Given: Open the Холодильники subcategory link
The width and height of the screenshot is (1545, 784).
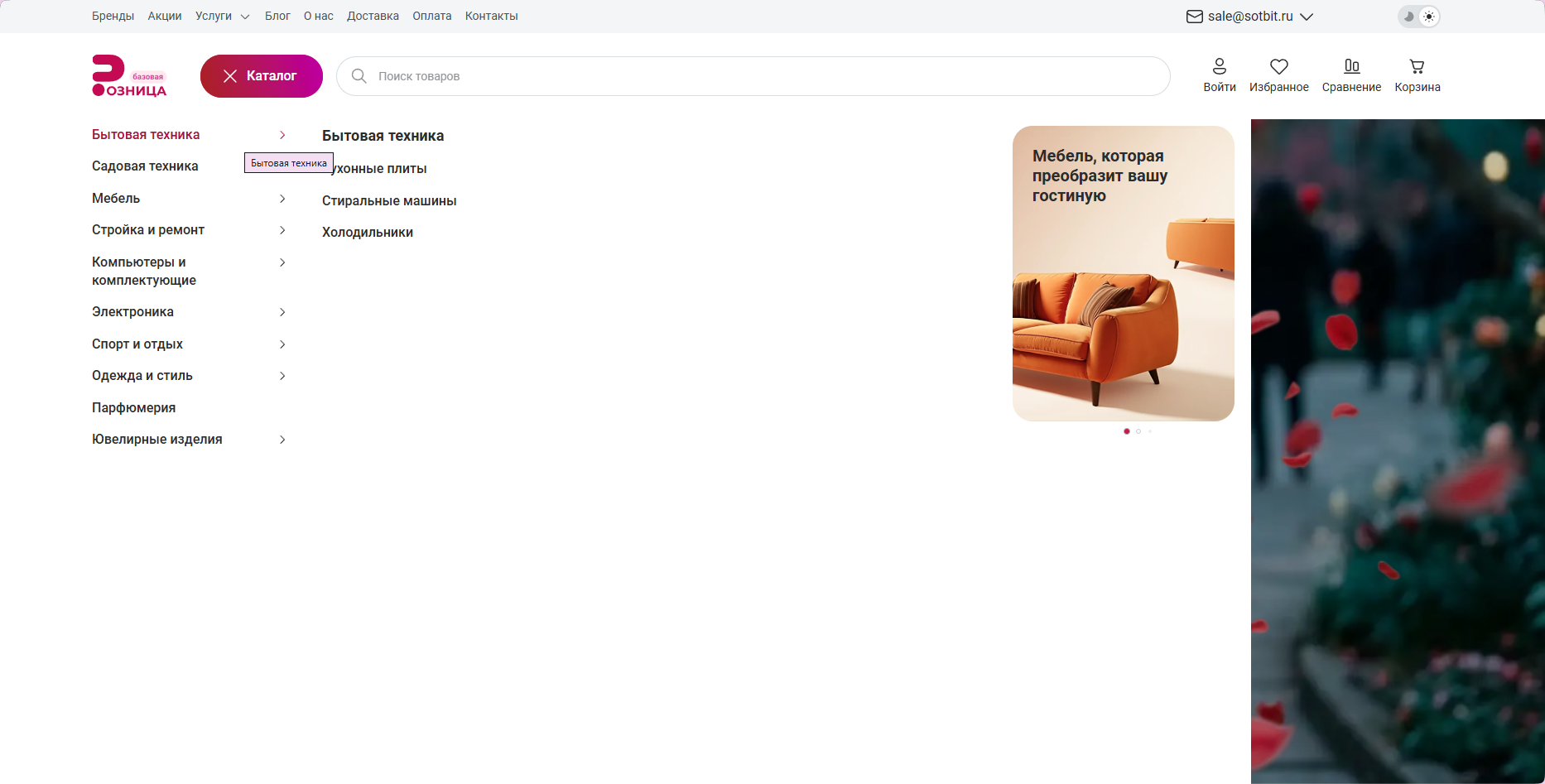Looking at the screenshot, I should coord(368,233).
